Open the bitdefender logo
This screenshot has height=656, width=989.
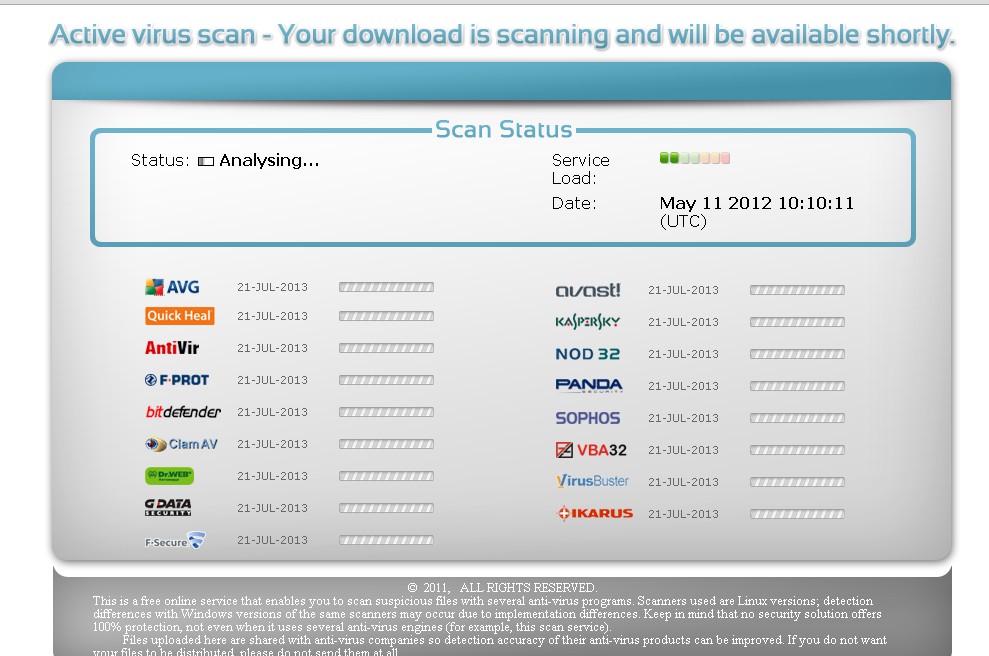pos(183,412)
